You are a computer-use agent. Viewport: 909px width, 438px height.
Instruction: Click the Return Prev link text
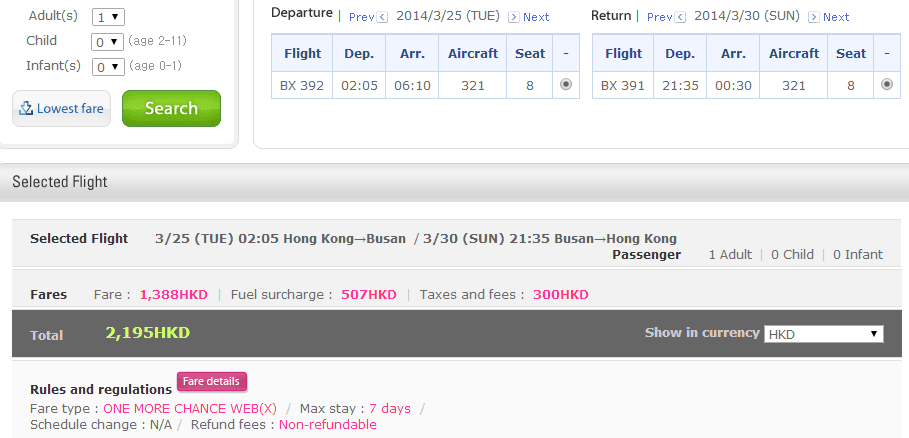click(x=659, y=17)
